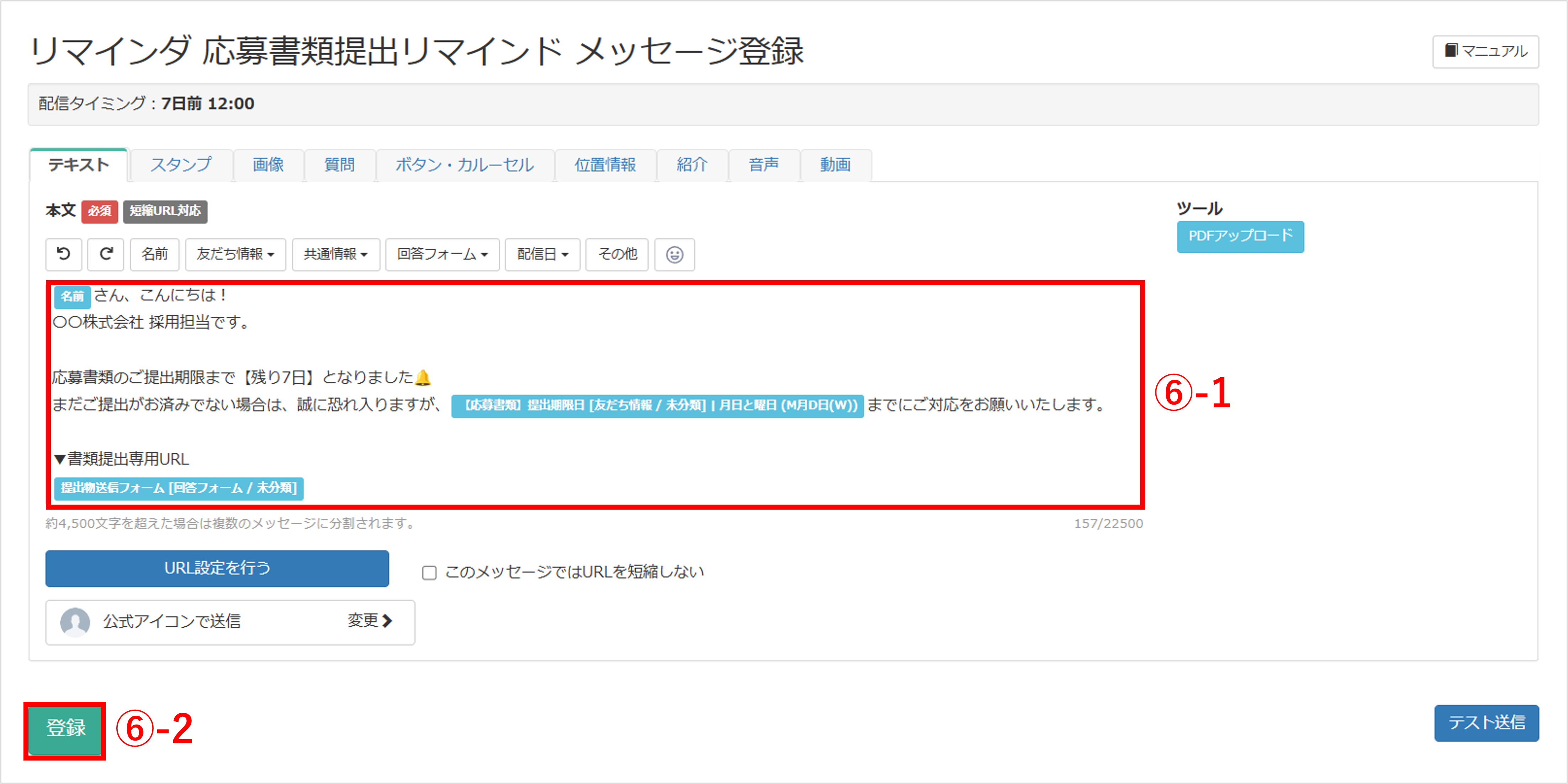The width and height of the screenshot is (1568, 784).
Task: Expand the 友だち情報 dropdown
Action: 235,254
